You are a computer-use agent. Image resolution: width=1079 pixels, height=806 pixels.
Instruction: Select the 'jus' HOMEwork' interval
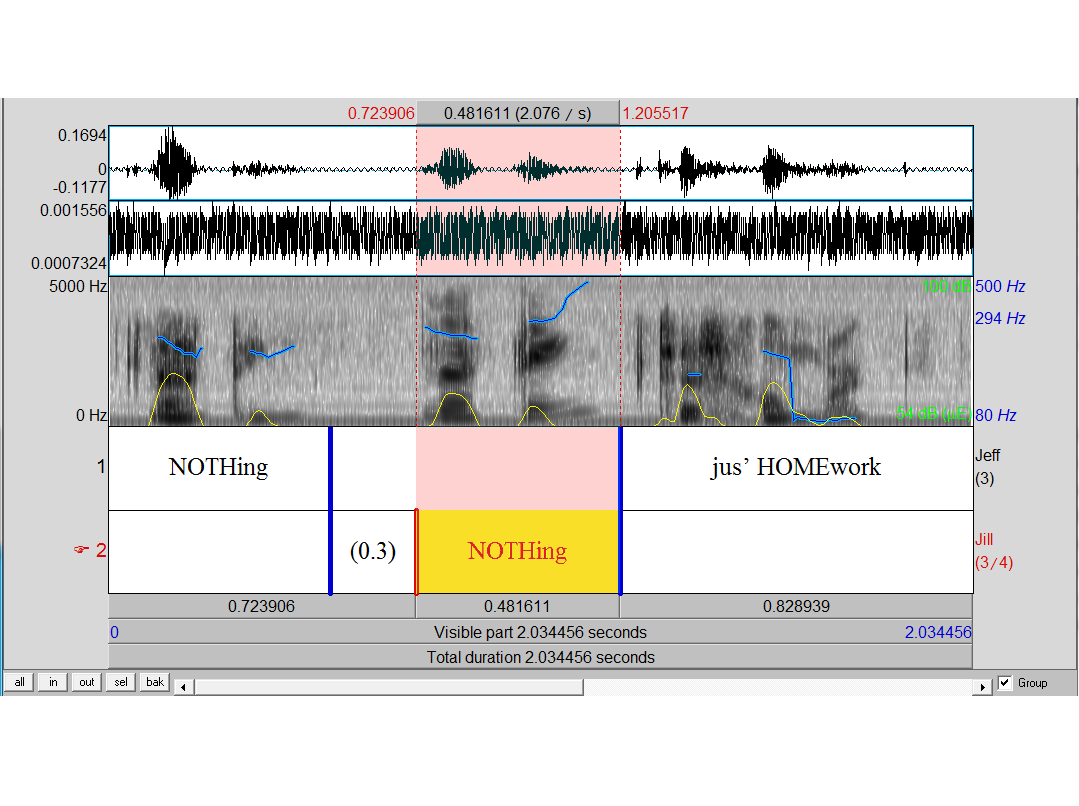[796, 468]
